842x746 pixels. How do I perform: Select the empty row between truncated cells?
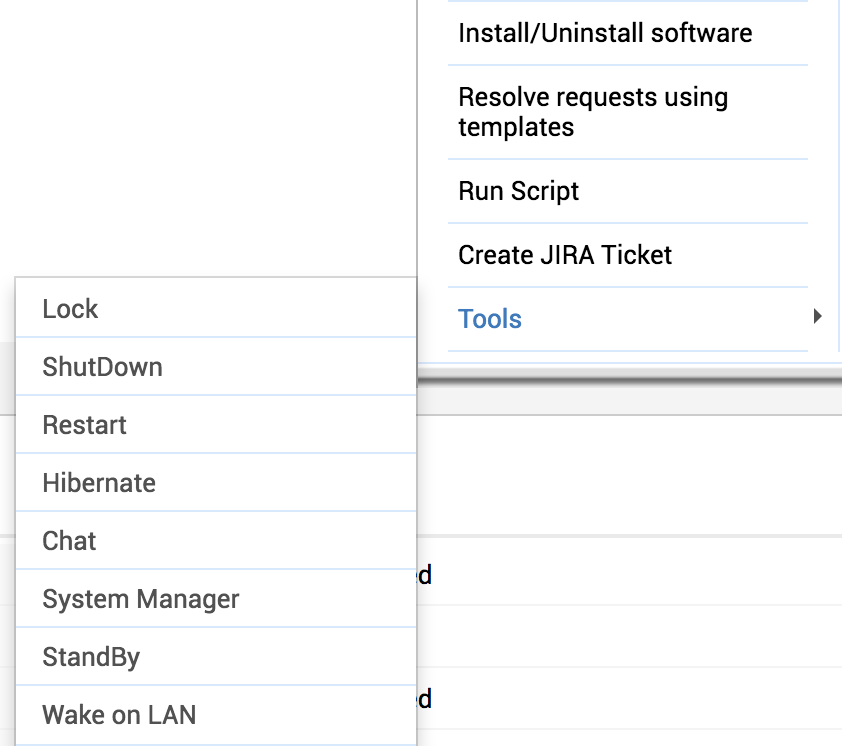(x=630, y=636)
